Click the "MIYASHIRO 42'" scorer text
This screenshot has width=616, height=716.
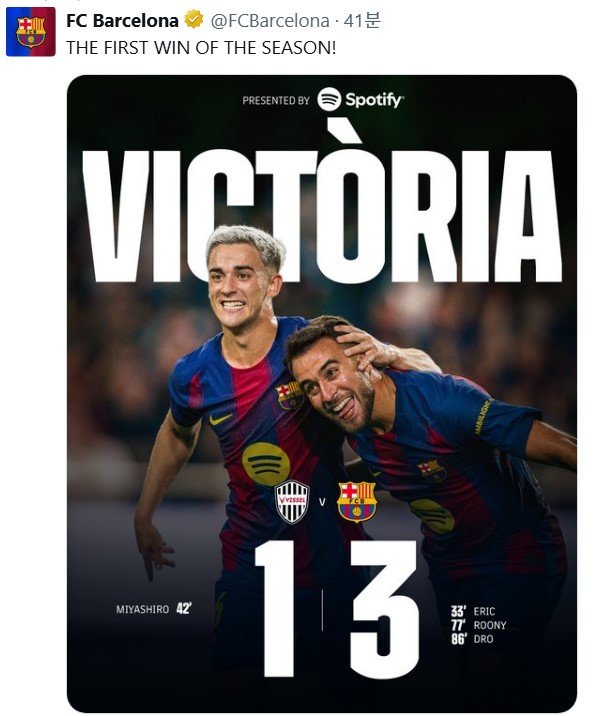(154, 607)
